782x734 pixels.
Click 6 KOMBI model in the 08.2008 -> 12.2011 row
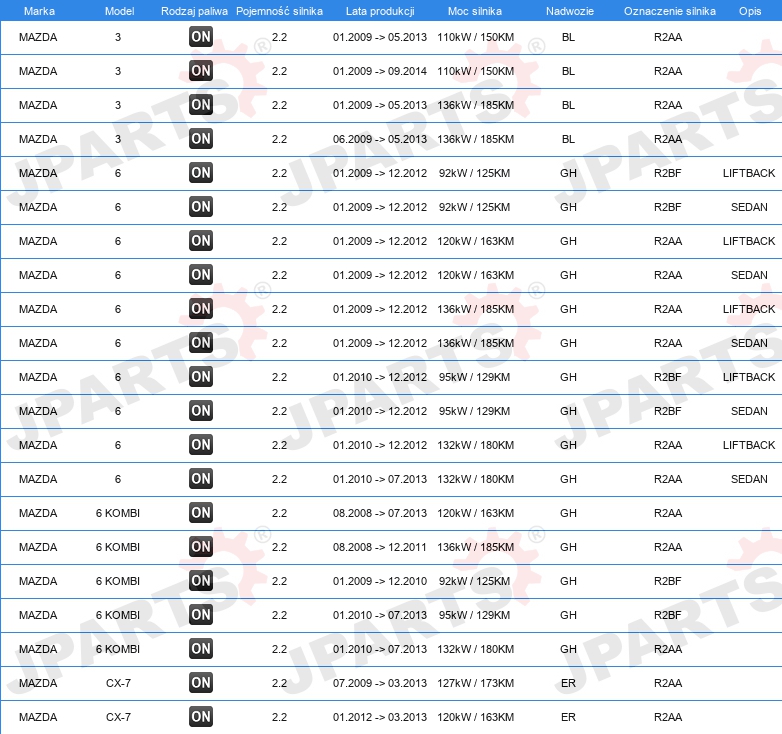[118, 547]
